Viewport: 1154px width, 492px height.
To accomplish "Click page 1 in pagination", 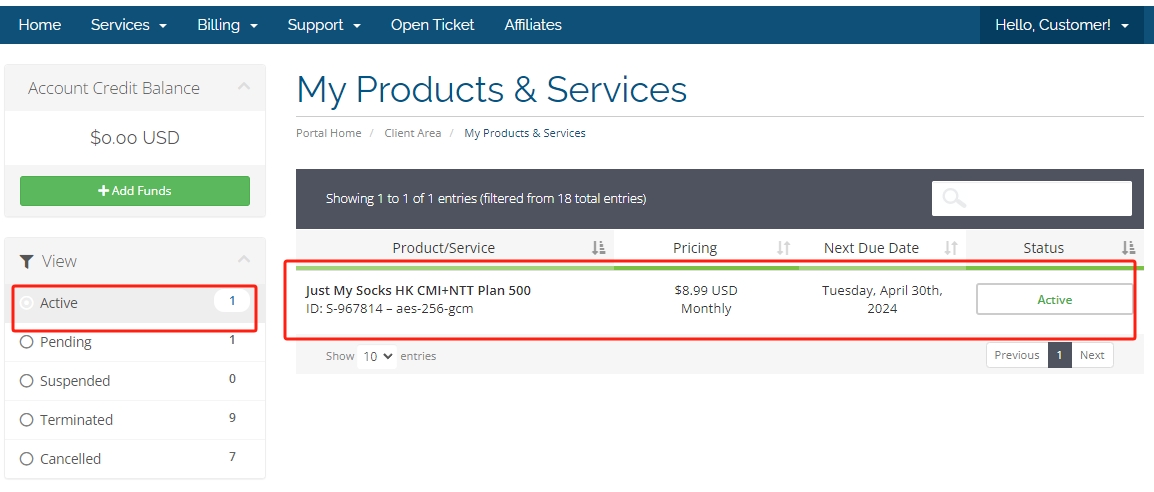I will (1060, 355).
